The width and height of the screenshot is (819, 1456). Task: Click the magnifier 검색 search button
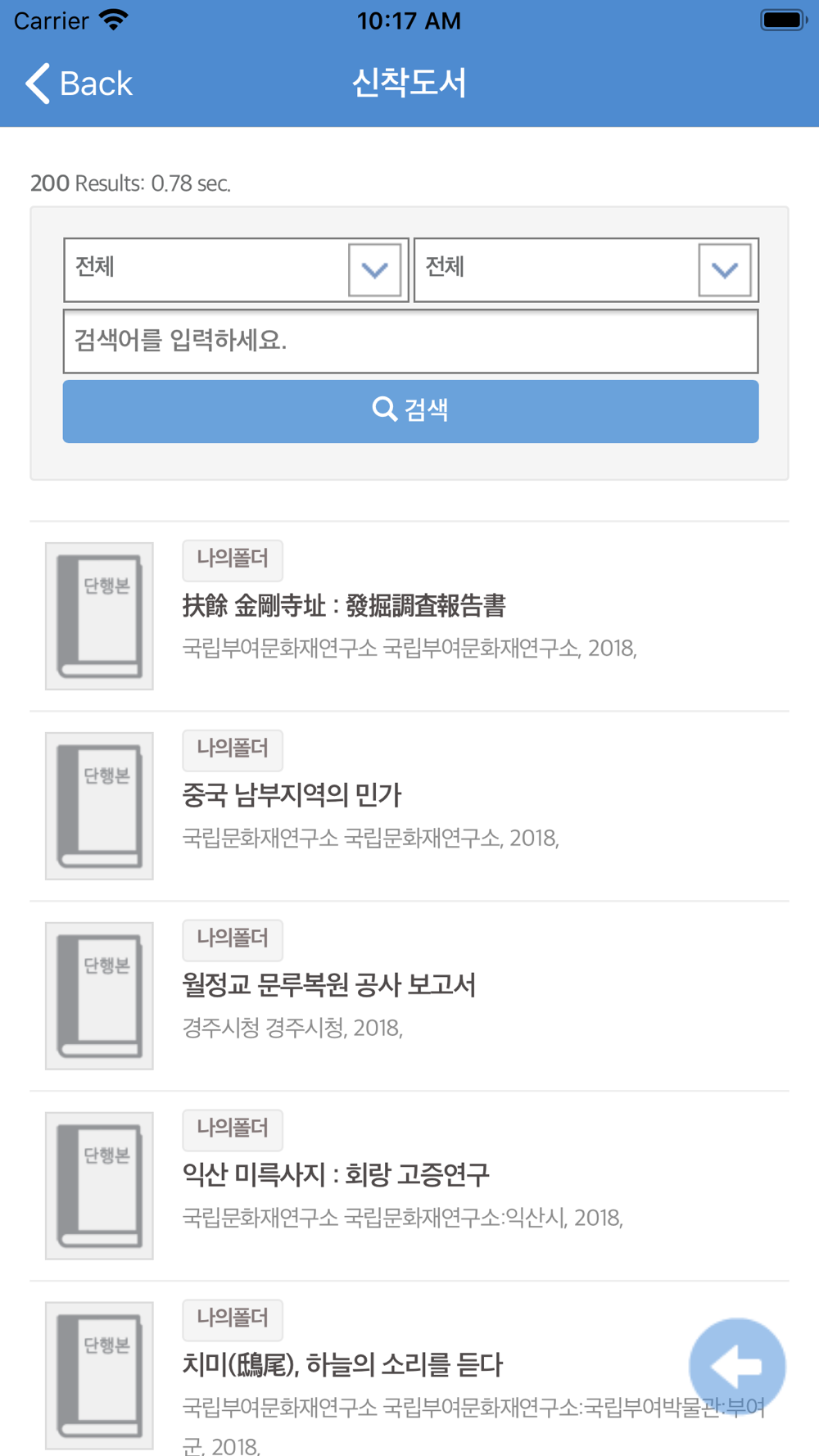(410, 411)
